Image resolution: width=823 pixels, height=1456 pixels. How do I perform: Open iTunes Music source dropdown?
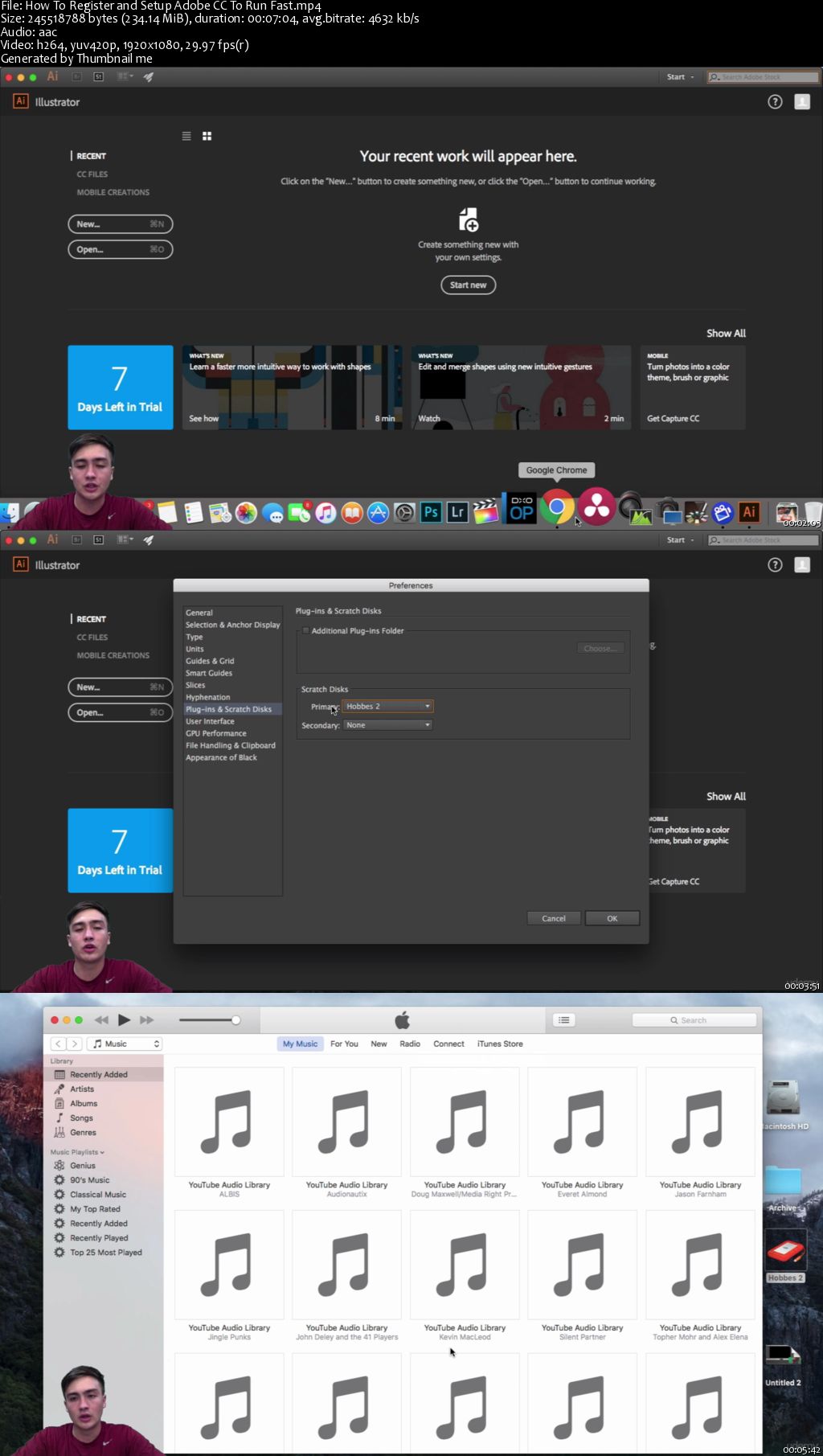(x=125, y=1044)
